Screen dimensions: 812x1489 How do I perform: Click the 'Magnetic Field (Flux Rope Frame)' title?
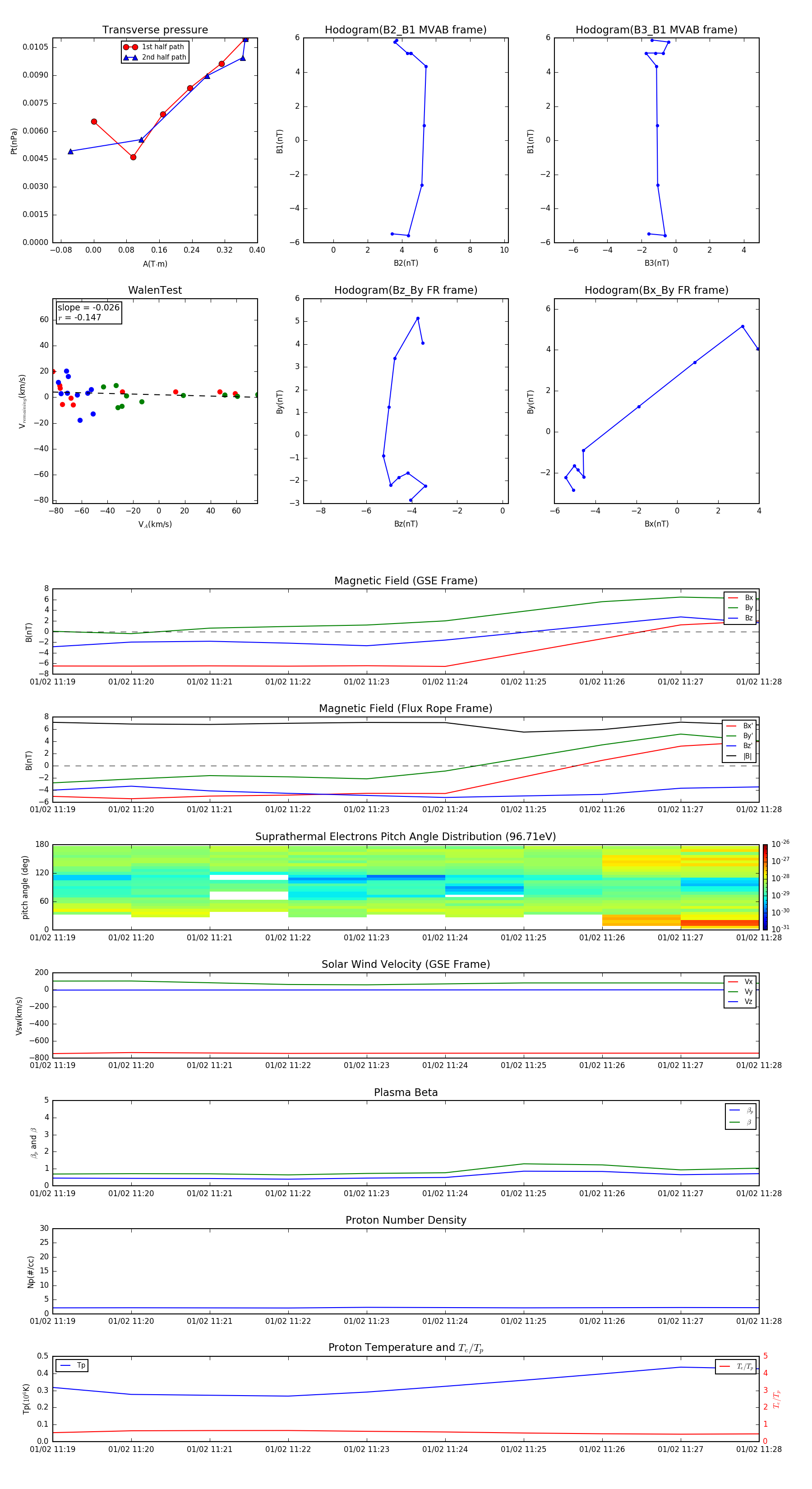point(406,708)
